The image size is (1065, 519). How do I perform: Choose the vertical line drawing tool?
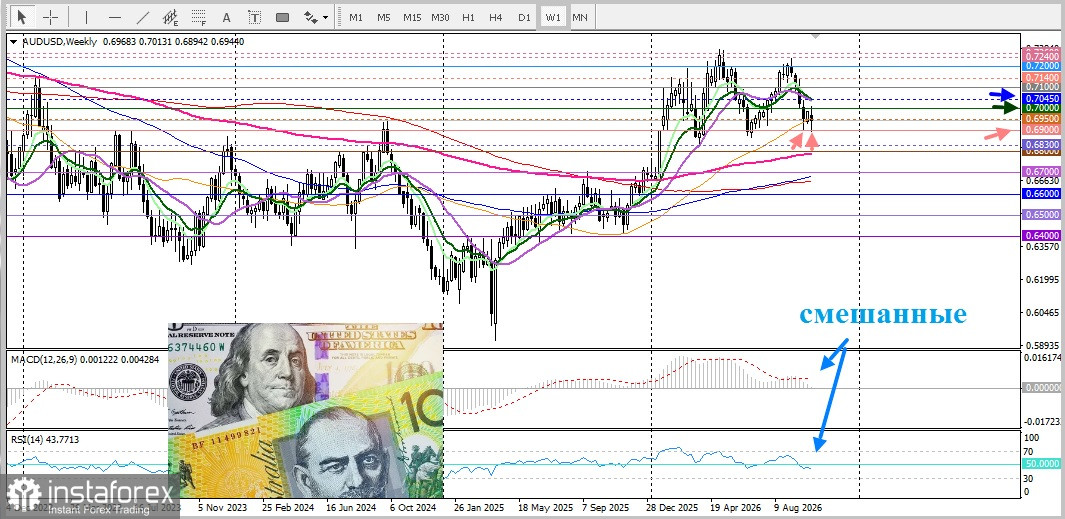(86, 16)
